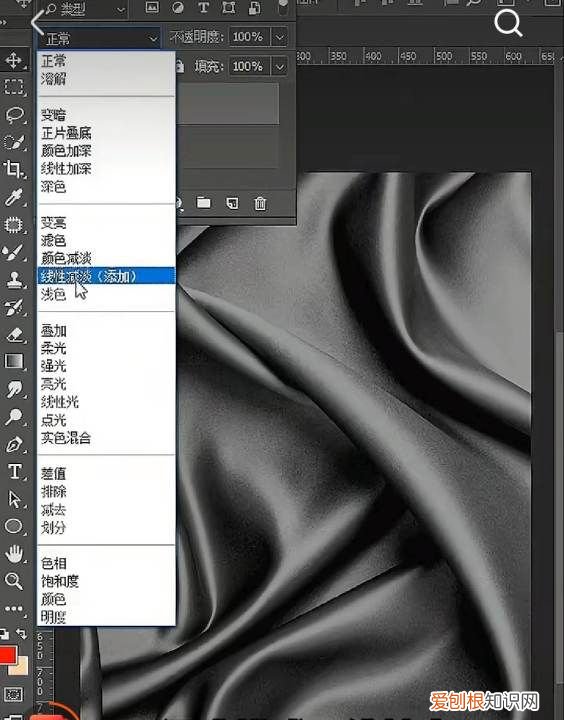
Task: Toggle pixel layer filter icon
Action: click(152, 7)
